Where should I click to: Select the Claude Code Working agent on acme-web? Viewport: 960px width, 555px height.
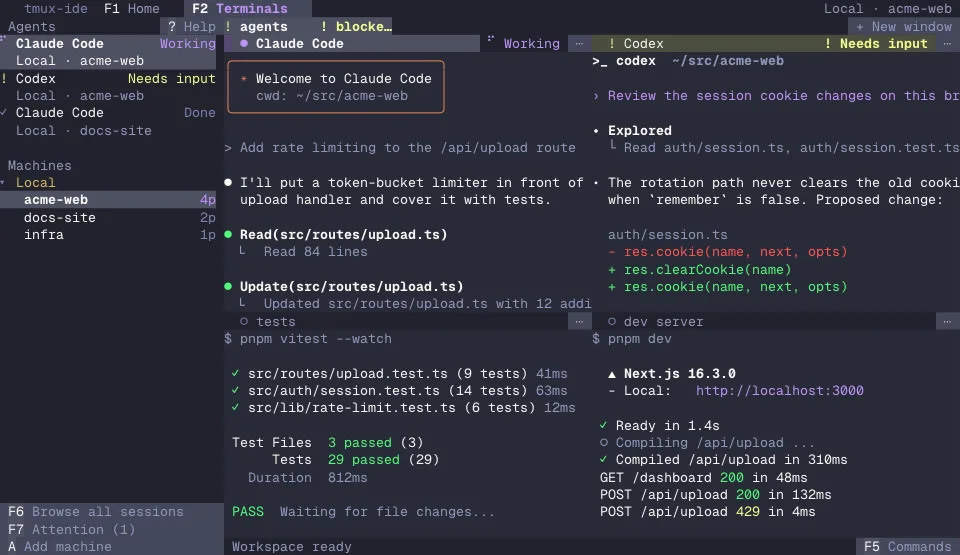coord(108,52)
